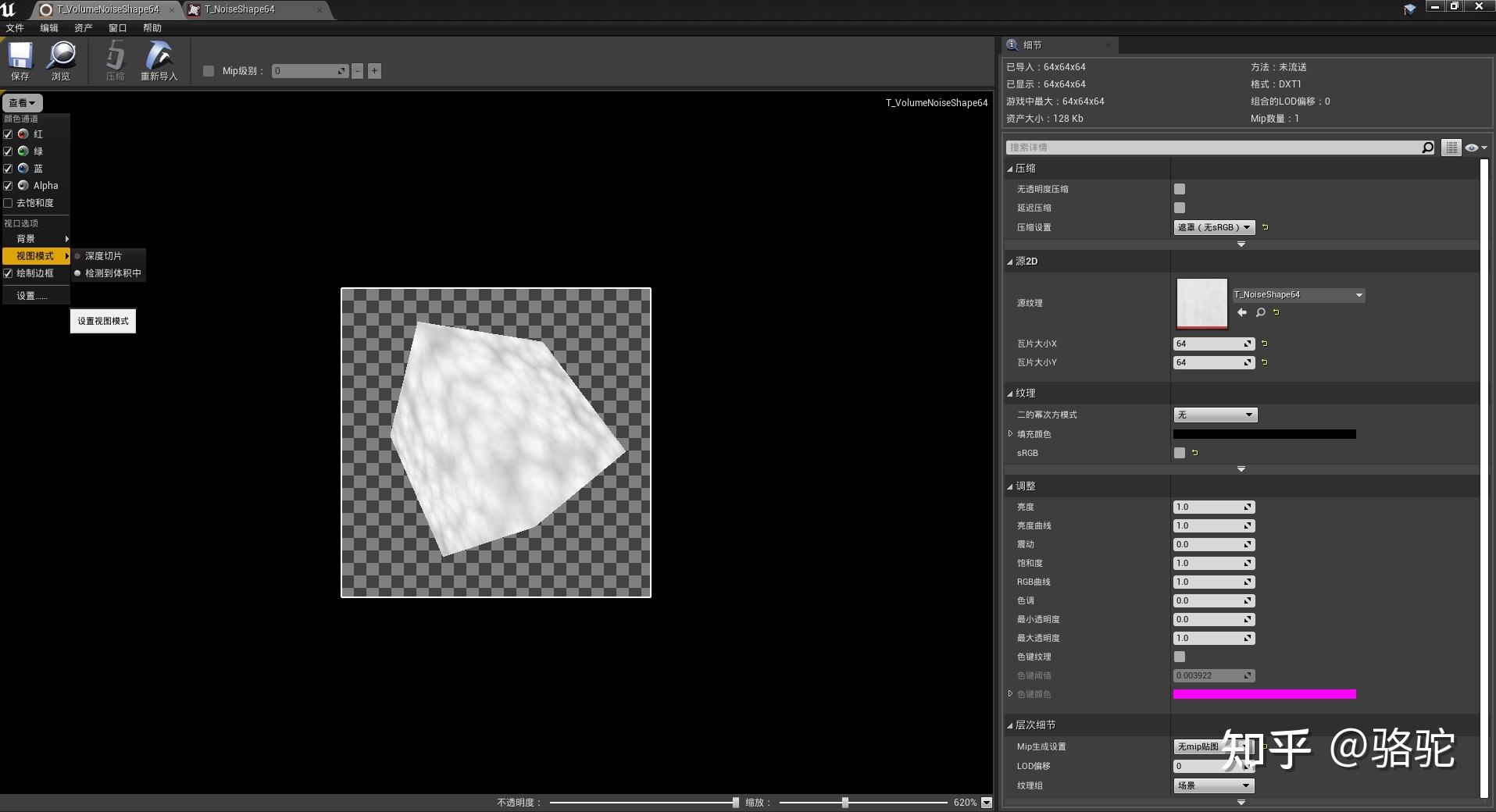
Task: Click the 压缩 toolbar icon
Action: pos(115,59)
